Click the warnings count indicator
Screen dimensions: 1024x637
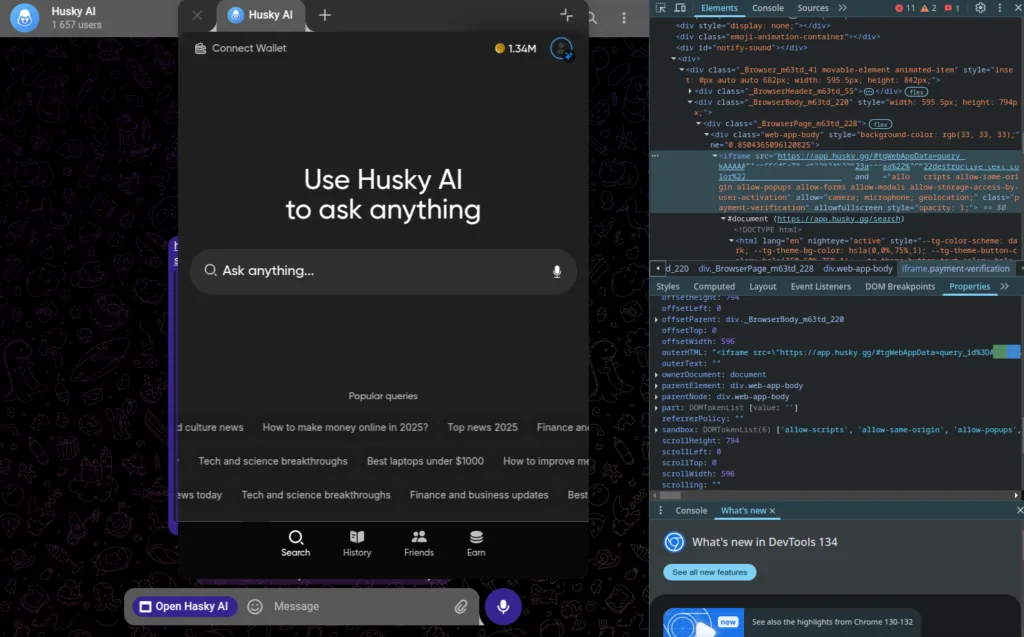pyautogui.click(x=929, y=8)
